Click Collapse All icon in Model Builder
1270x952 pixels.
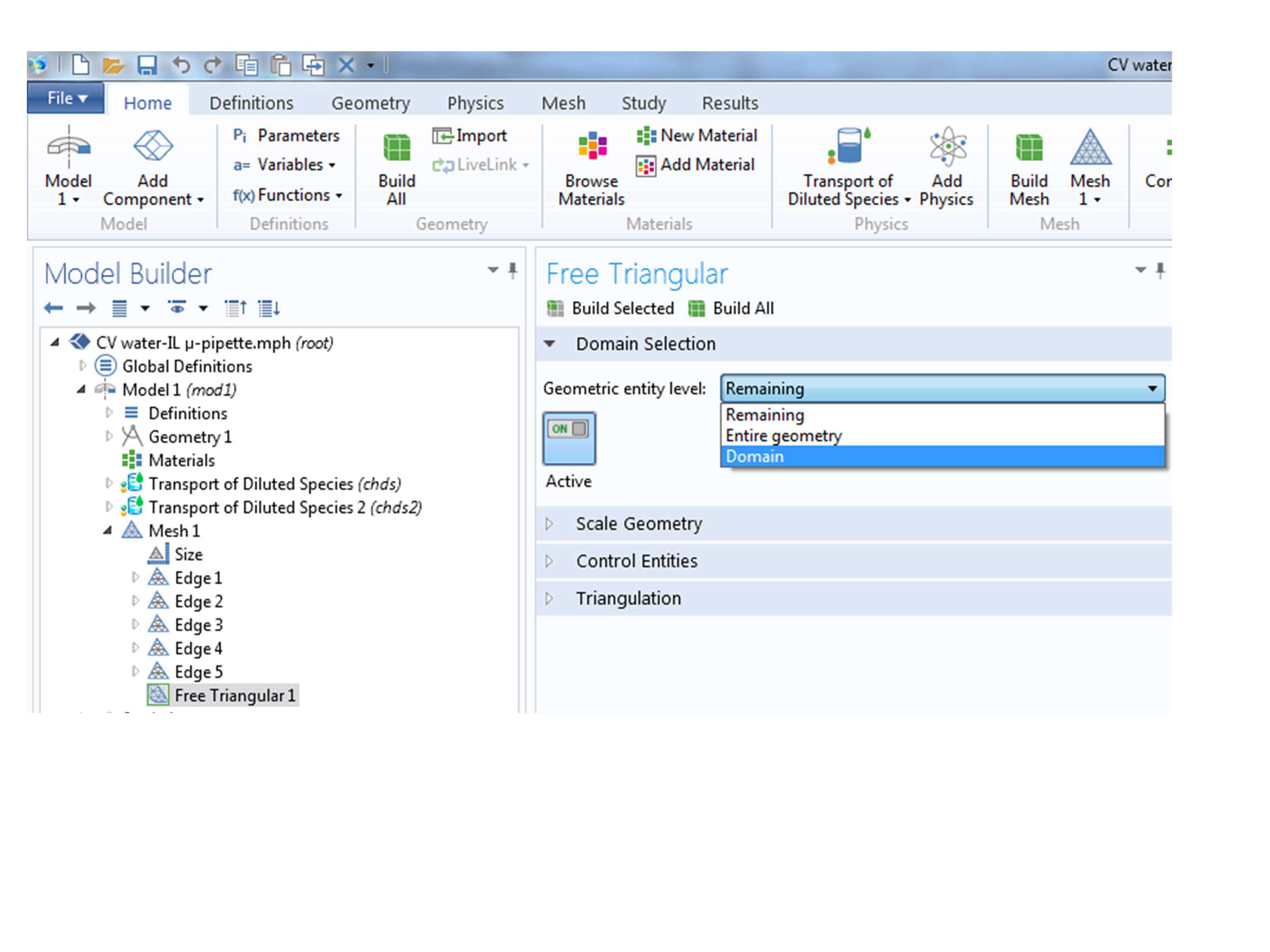[235, 309]
